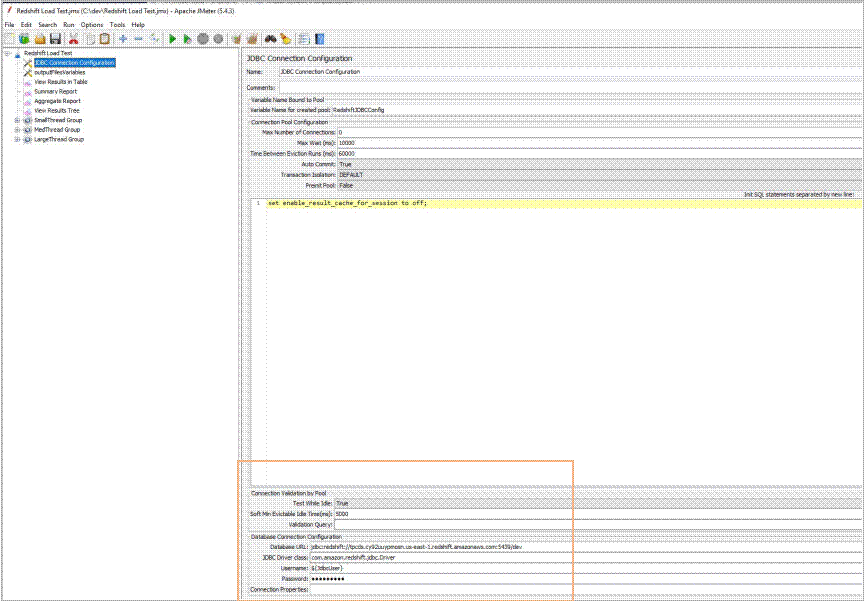The image size is (864, 601).
Task: Select MedThread Group tree item
Action: pos(57,129)
